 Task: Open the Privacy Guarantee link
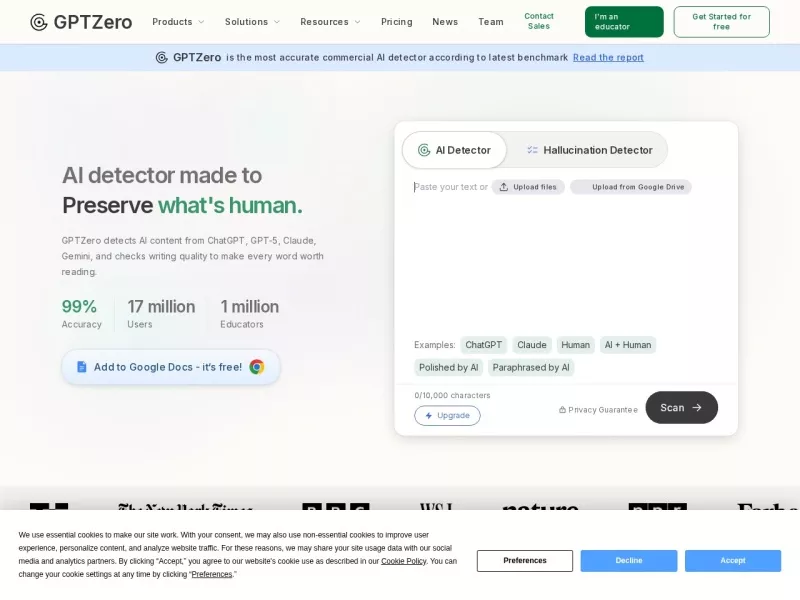(x=598, y=410)
